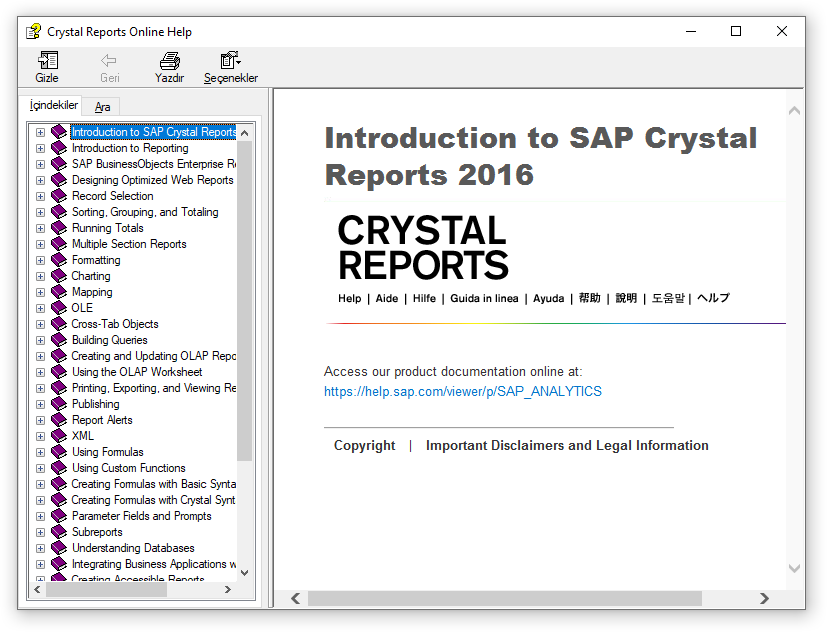Expand the SAP BusinessObjects Enterprise node
The height and width of the screenshot is (632, 827).
click(40, 165)
